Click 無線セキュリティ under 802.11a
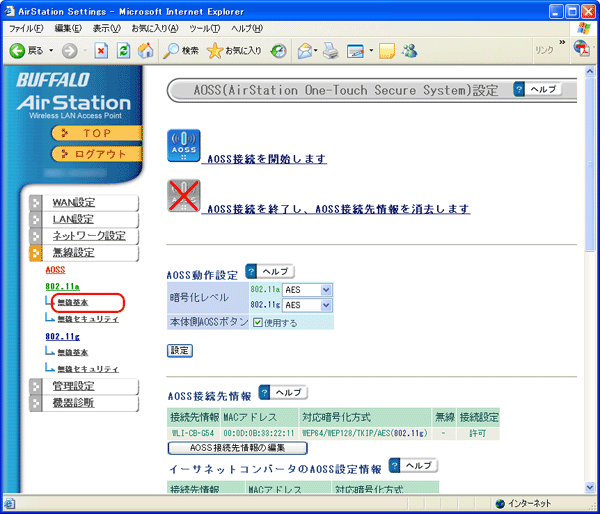600x514 pixels. click(x=88, y=319)
